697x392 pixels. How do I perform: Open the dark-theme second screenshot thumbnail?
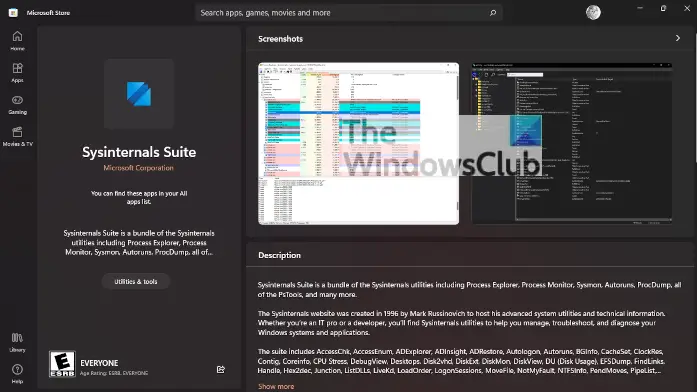[572, 144]
